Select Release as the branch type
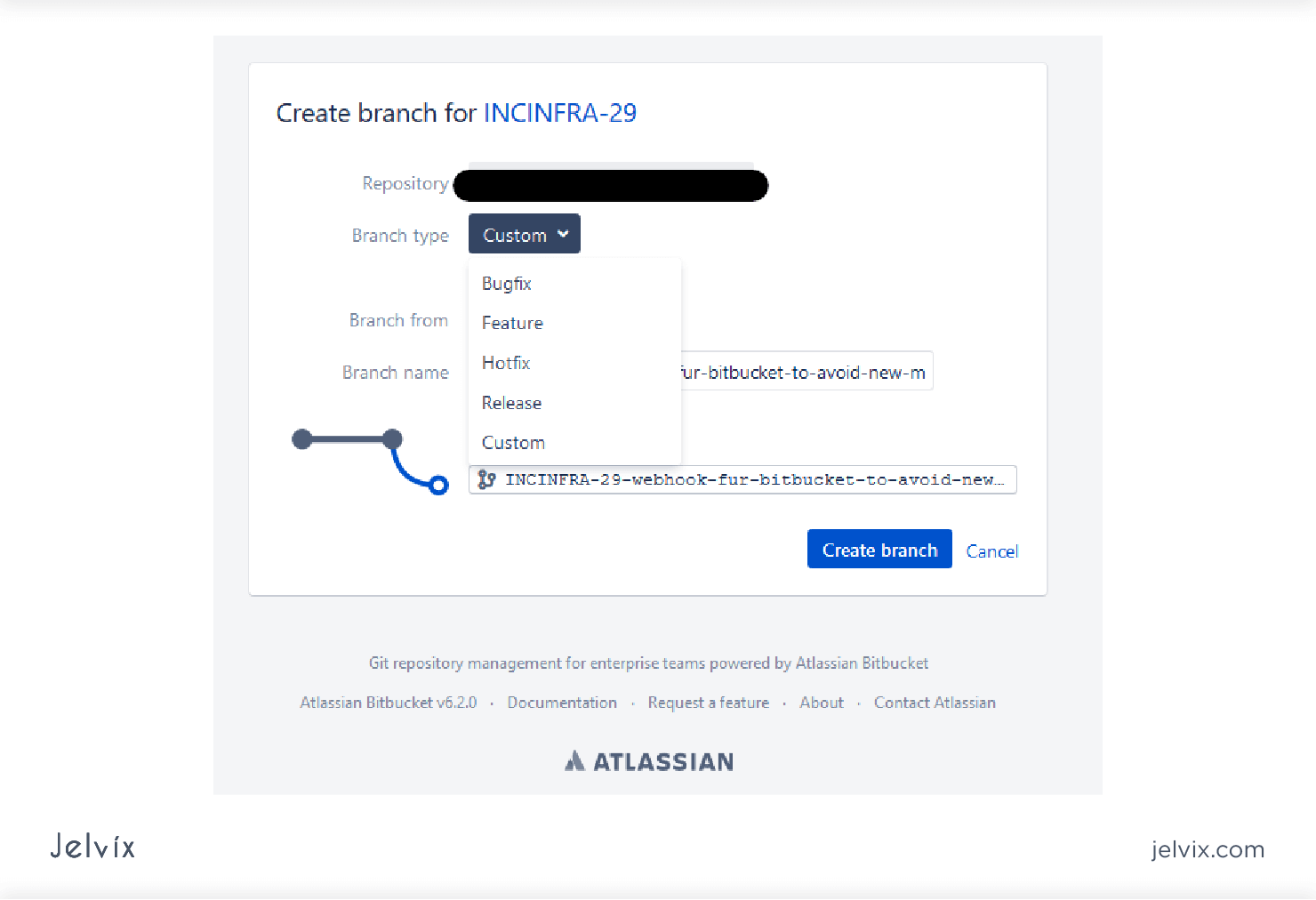This screenshot has width=1316, height=900. (511, 402)
